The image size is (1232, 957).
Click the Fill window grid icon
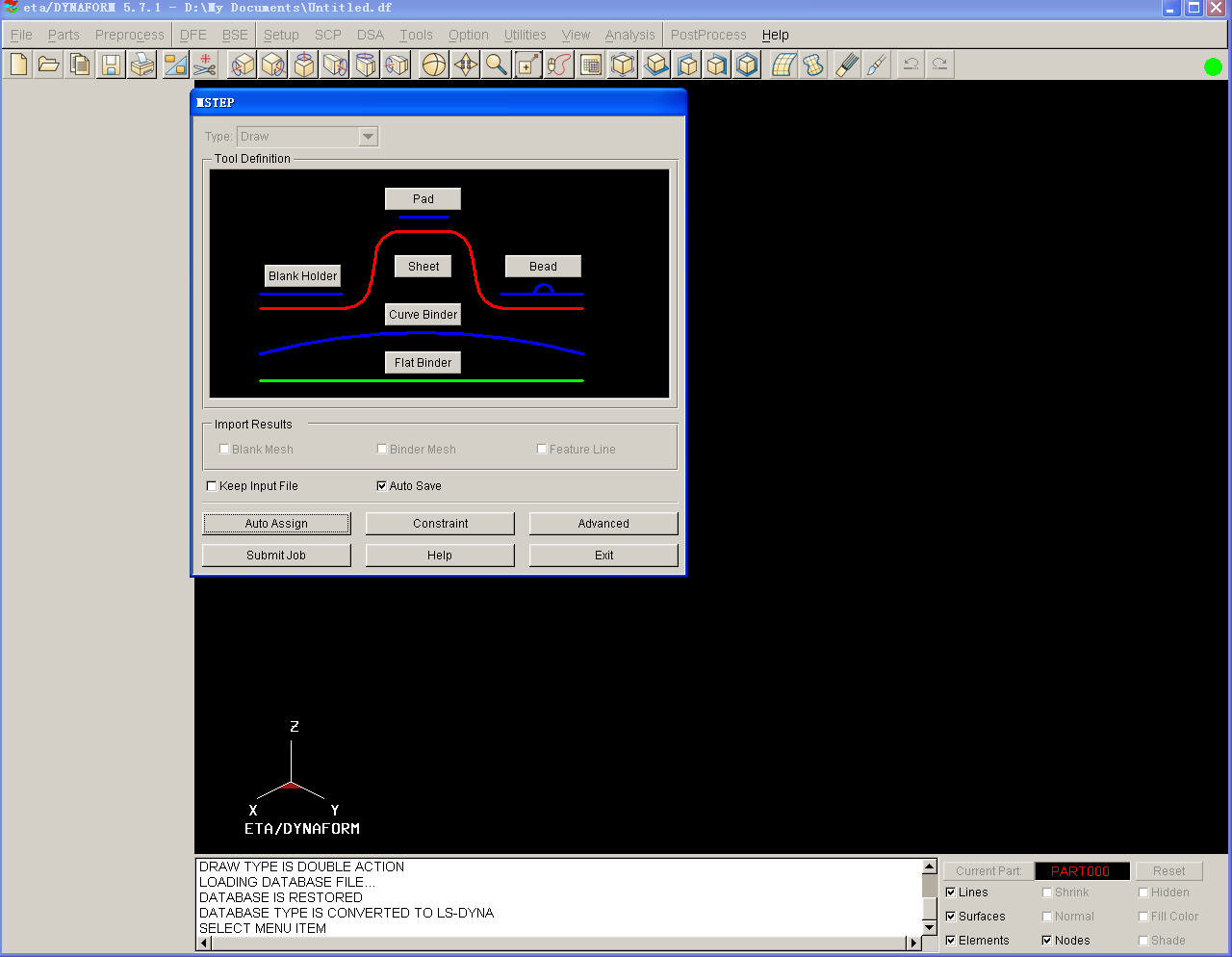tap(591, 65)
